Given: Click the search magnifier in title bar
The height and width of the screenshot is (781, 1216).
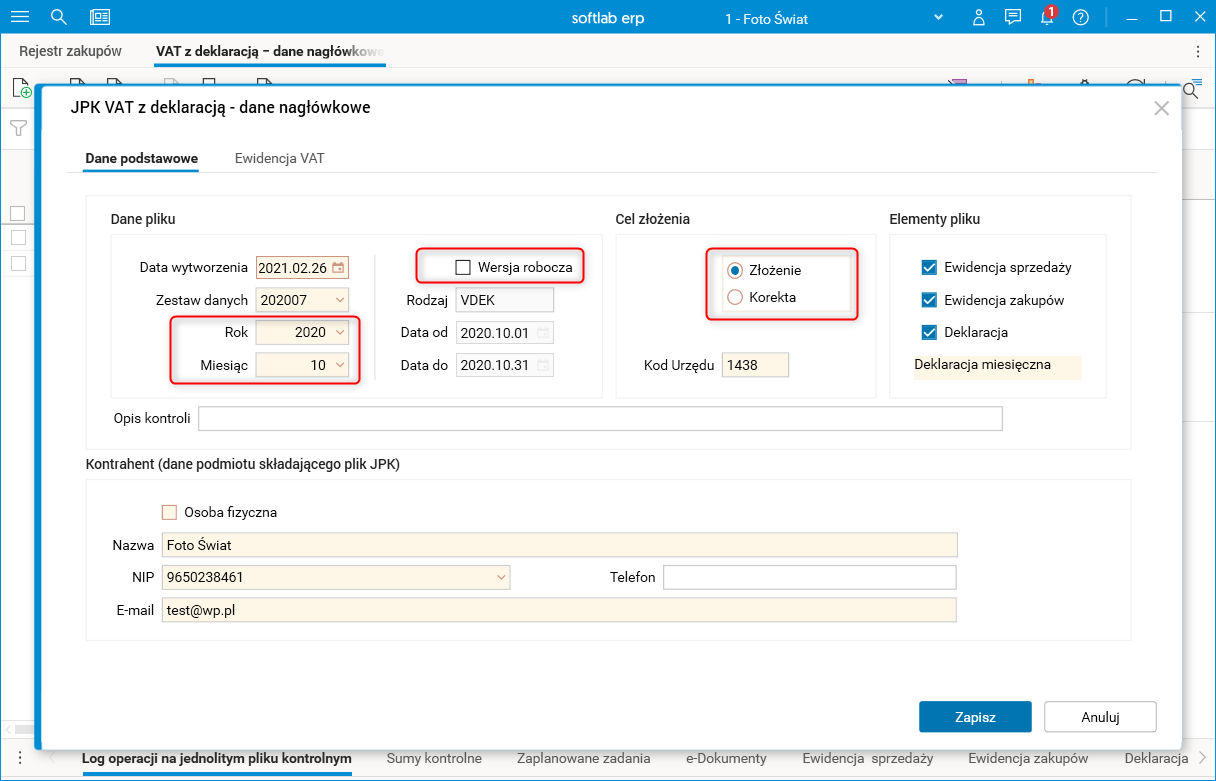Looking at the screenshot, I should [59, 17].
